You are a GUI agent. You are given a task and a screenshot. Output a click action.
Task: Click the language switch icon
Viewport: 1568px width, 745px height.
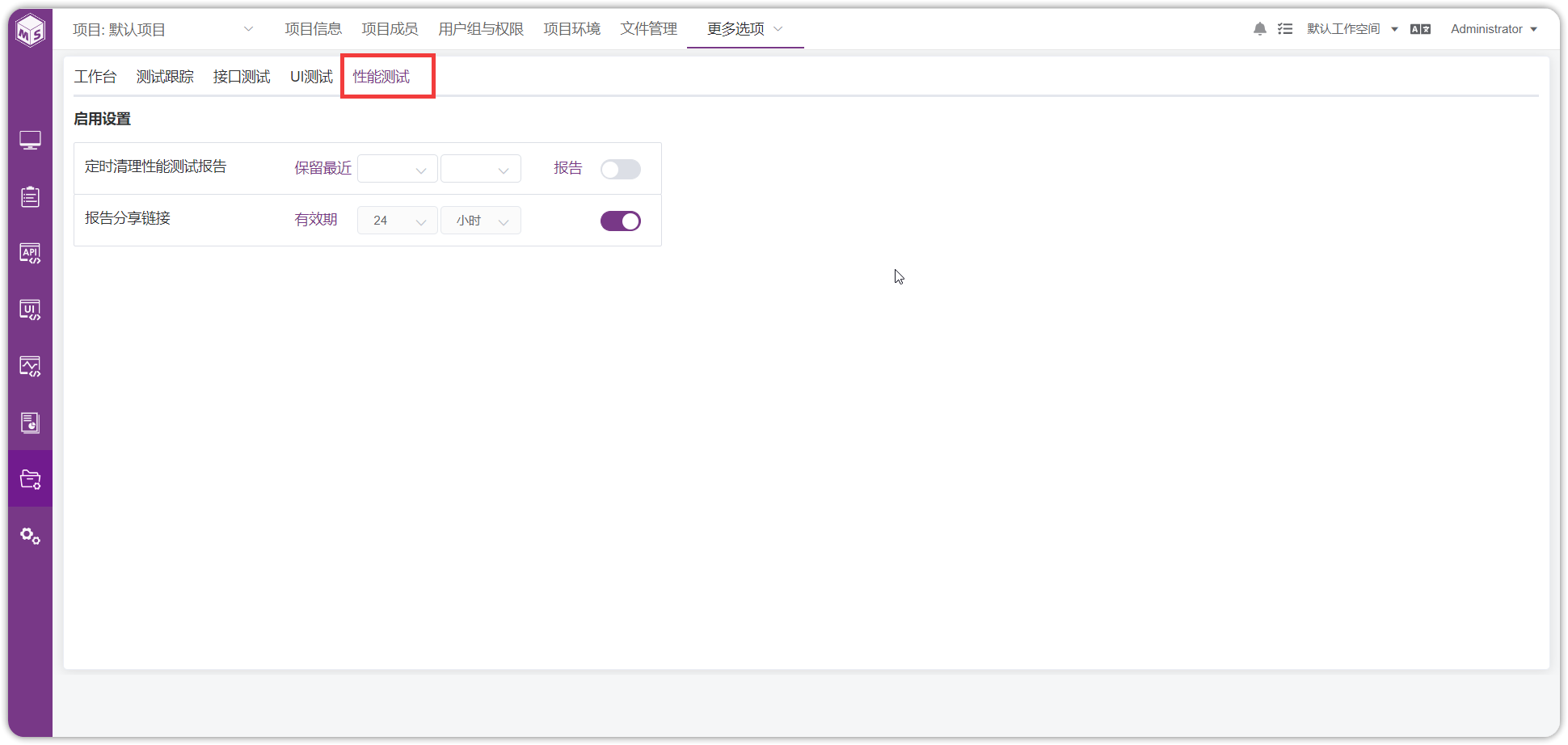[1420, 29]
